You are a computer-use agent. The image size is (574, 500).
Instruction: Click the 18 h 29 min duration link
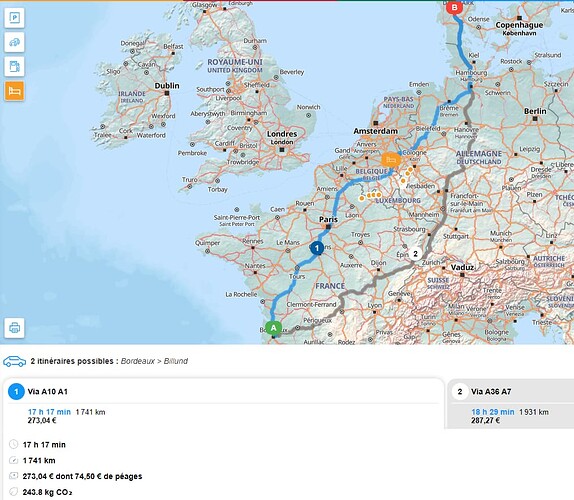(493, 412)
